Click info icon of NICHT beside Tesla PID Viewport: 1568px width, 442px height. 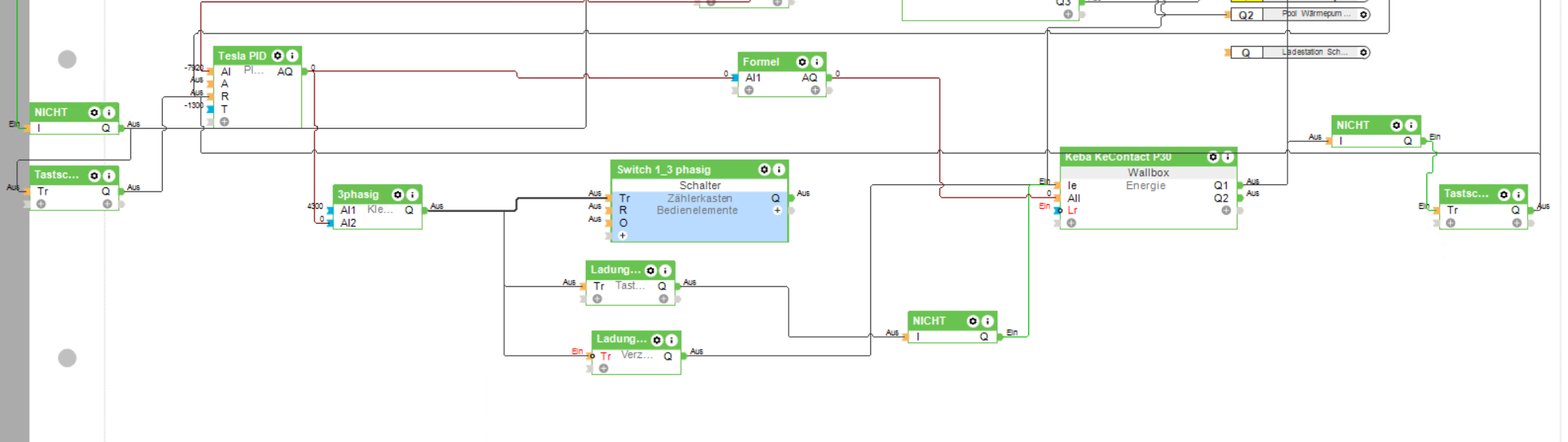[x=109, y=112]
